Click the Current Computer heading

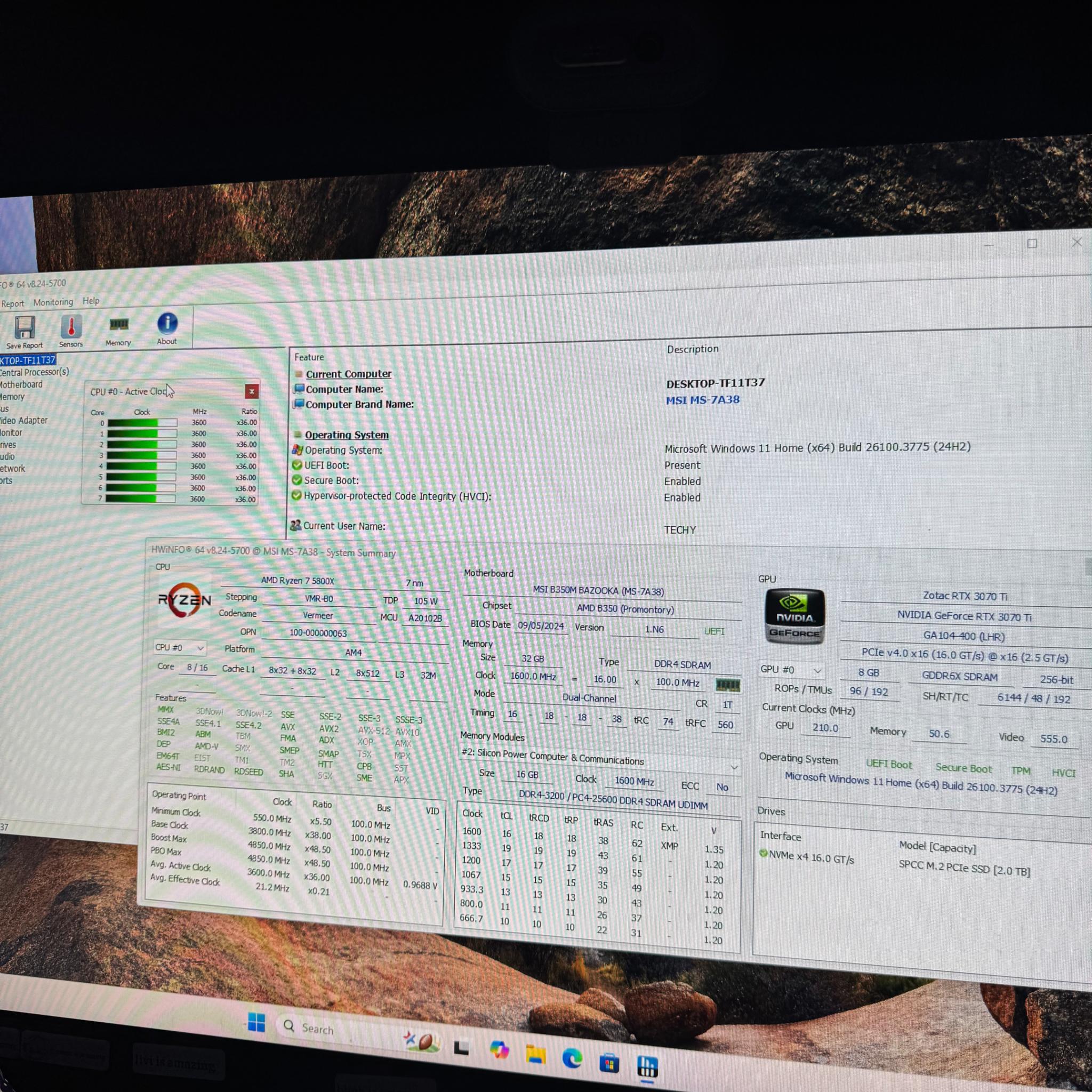pos(349,374)
